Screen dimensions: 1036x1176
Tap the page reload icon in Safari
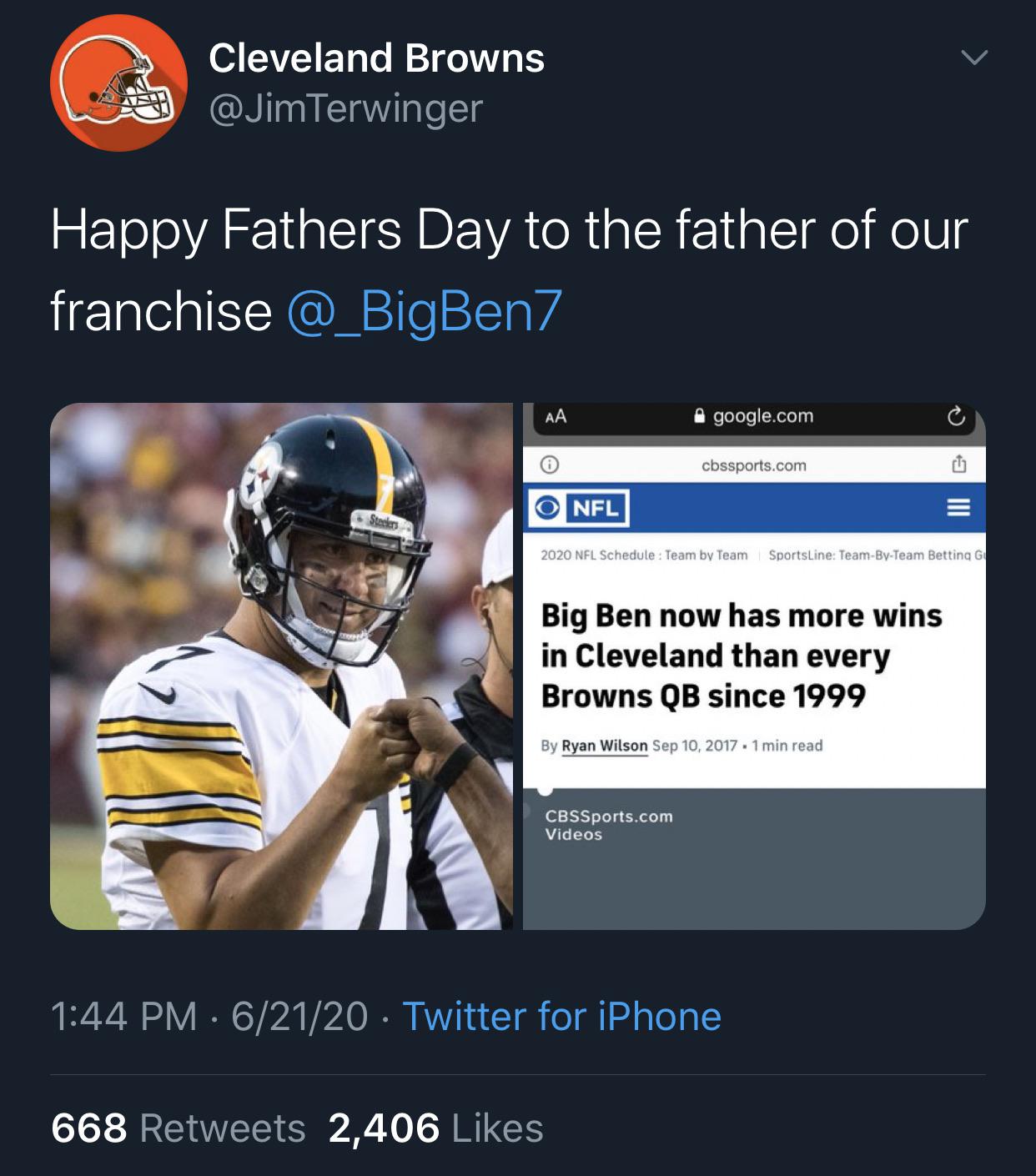point(959,417)
